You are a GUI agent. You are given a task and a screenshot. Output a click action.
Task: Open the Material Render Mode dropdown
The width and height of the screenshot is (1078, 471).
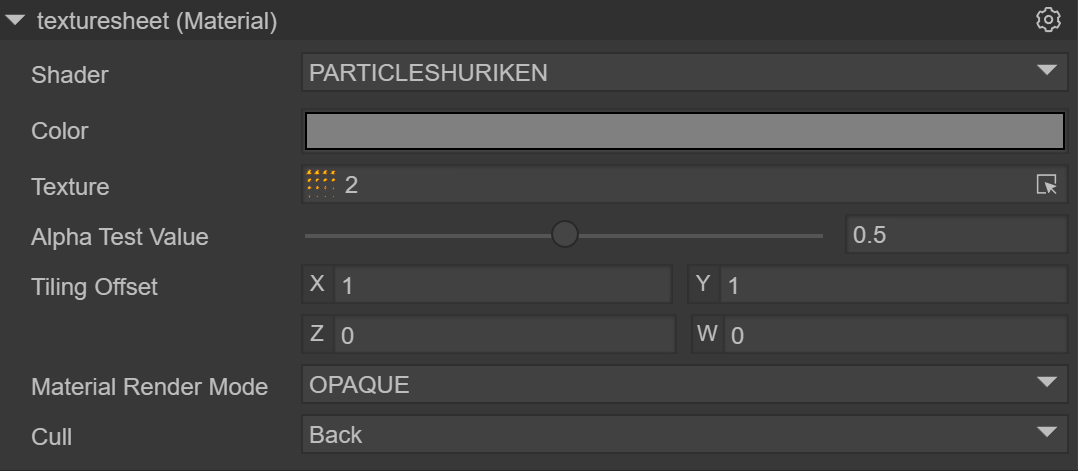(x=684, y=385)
